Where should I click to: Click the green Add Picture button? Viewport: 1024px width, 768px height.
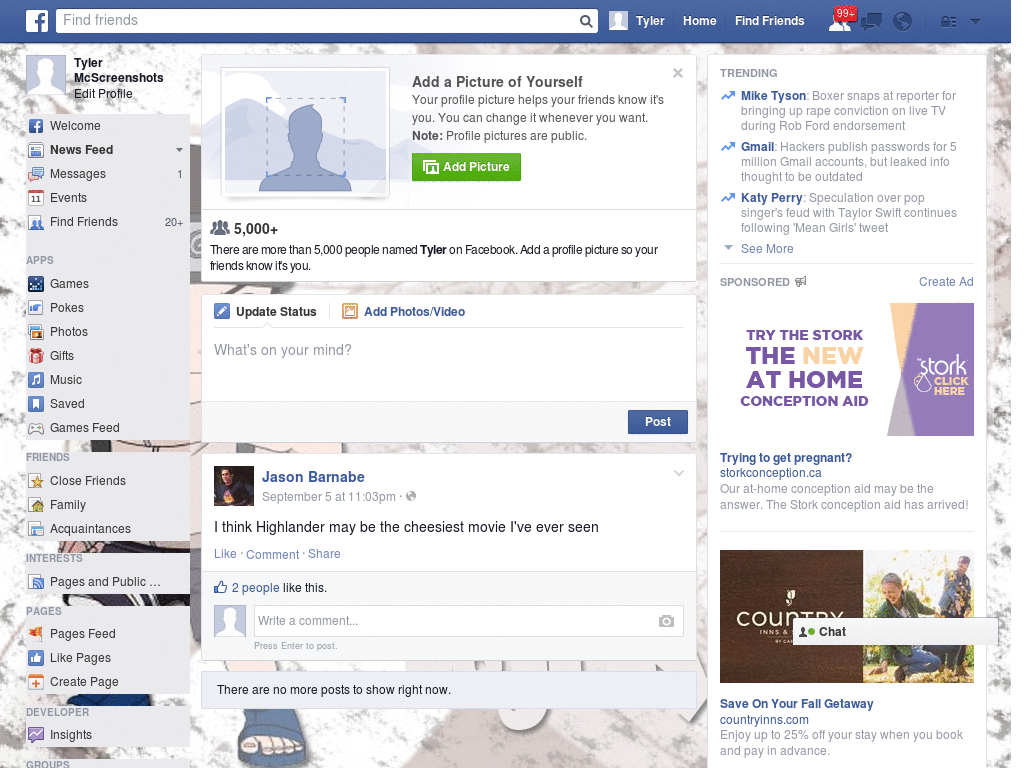tap(466, 167)
